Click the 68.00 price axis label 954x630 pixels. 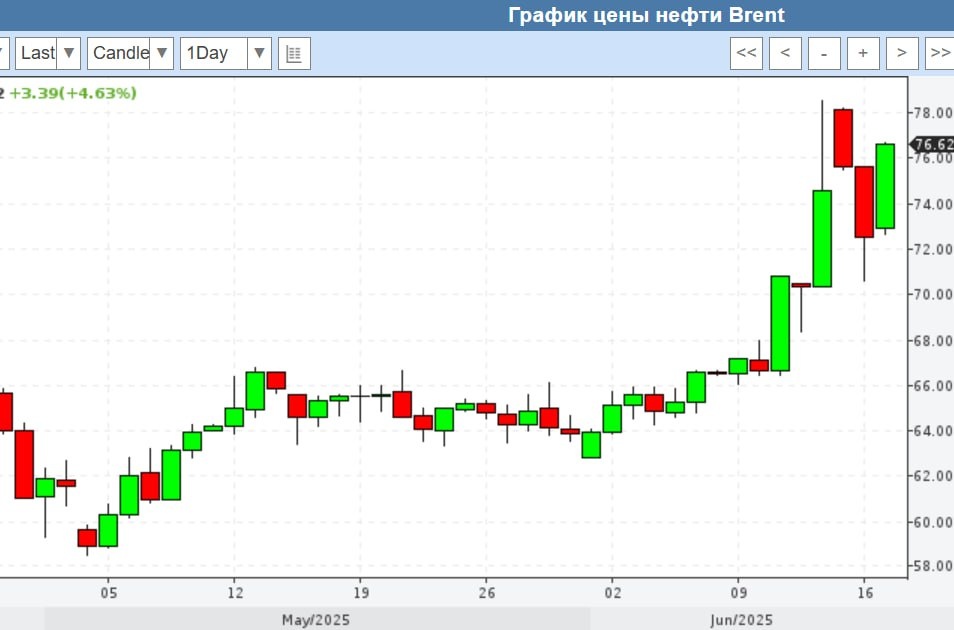(x=935, y=340)
